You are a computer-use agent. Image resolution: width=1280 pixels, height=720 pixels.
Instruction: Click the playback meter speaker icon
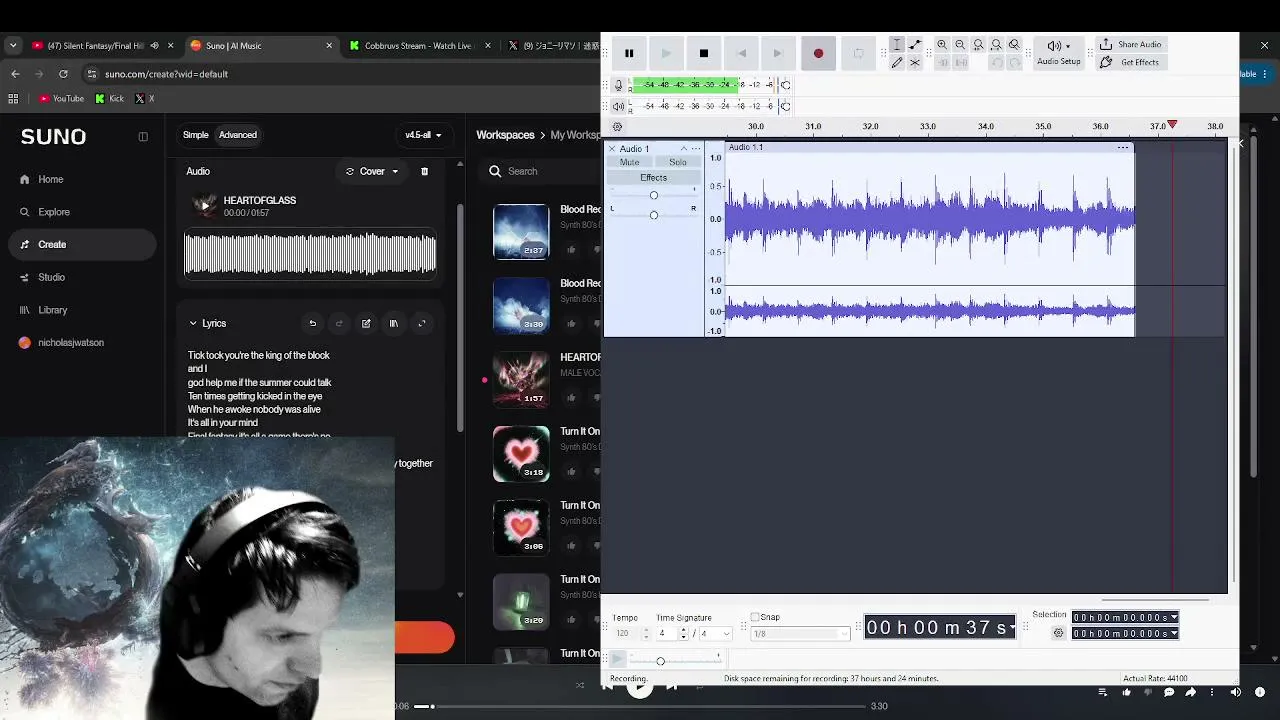(x=618, y=106)
